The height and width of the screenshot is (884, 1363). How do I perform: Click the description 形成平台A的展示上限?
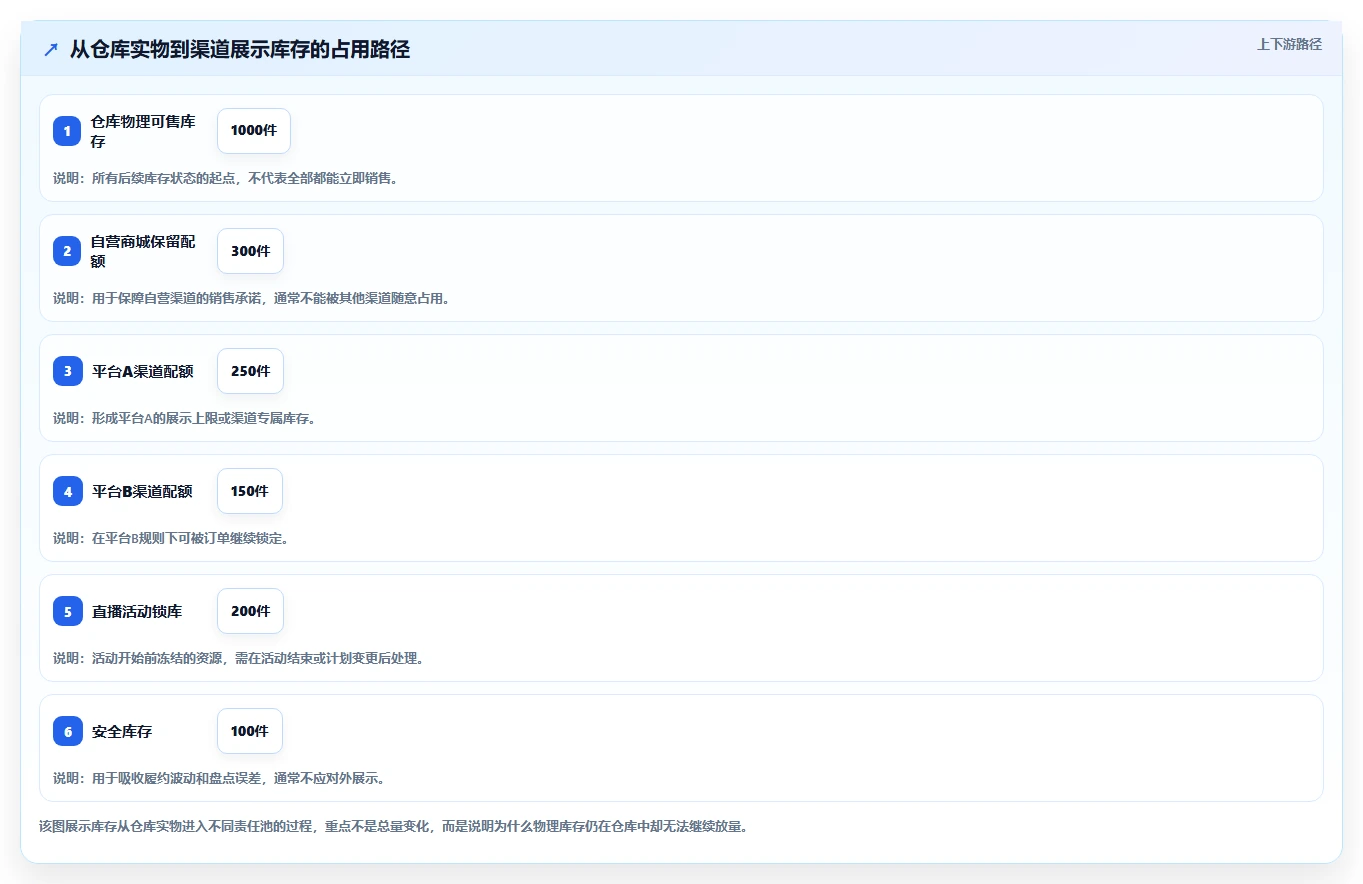click(x=185, y=418)
